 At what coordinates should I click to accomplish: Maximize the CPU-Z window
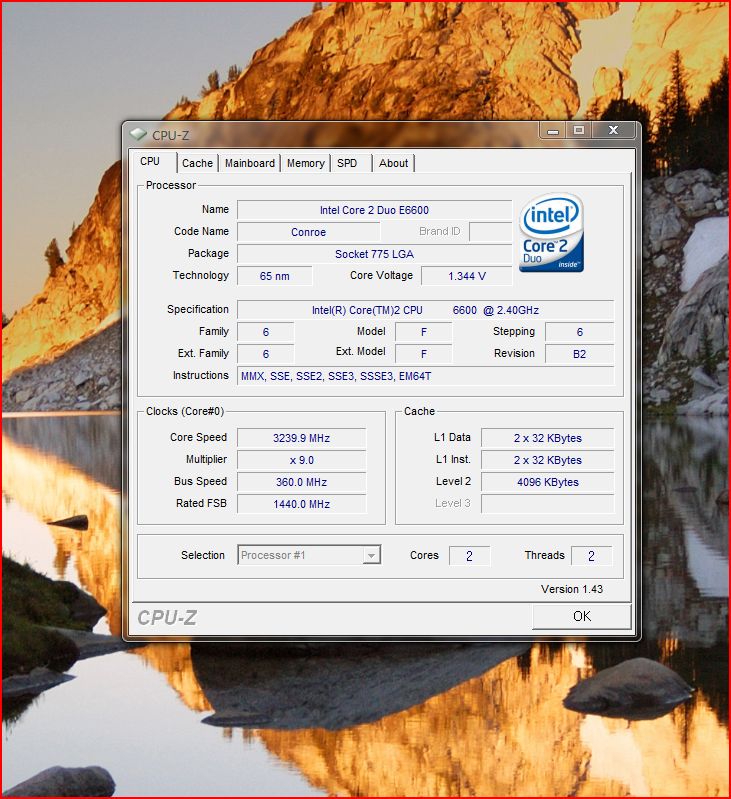[x=578, y=130]
